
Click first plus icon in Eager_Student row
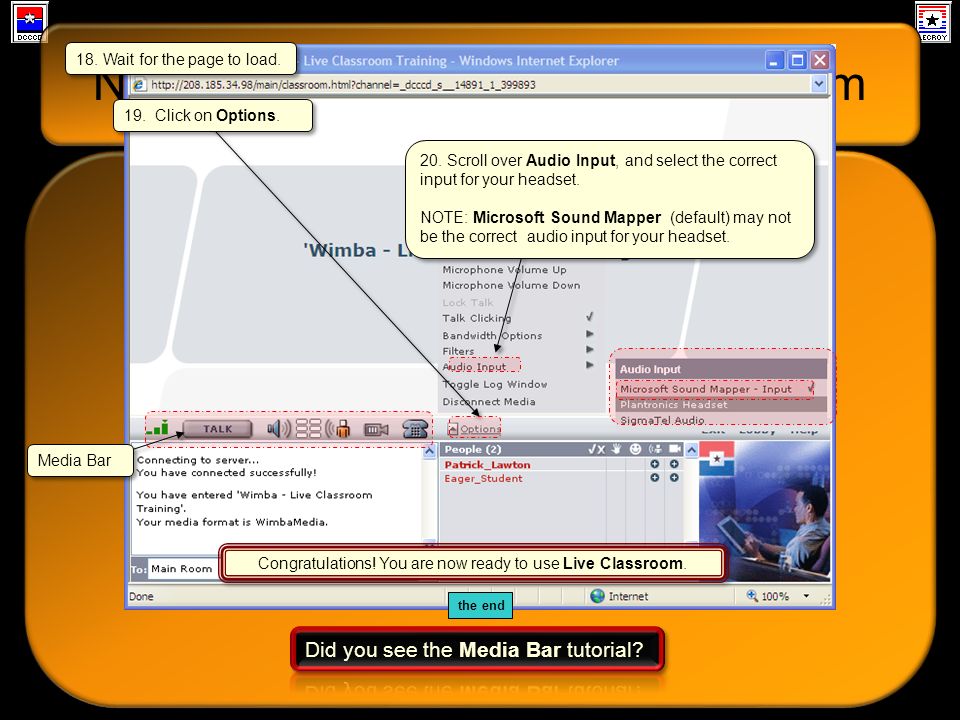[x=654, y=478]
